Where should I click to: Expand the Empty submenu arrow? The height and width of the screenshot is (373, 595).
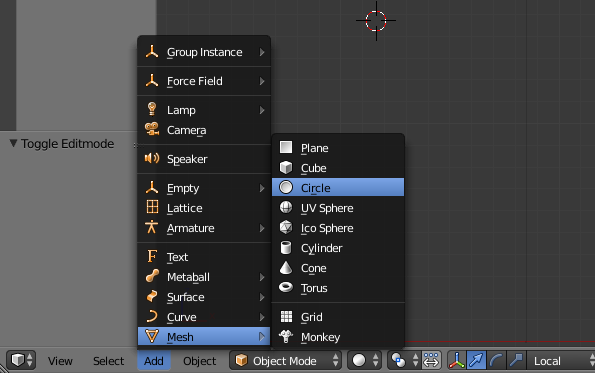(262, 188)
